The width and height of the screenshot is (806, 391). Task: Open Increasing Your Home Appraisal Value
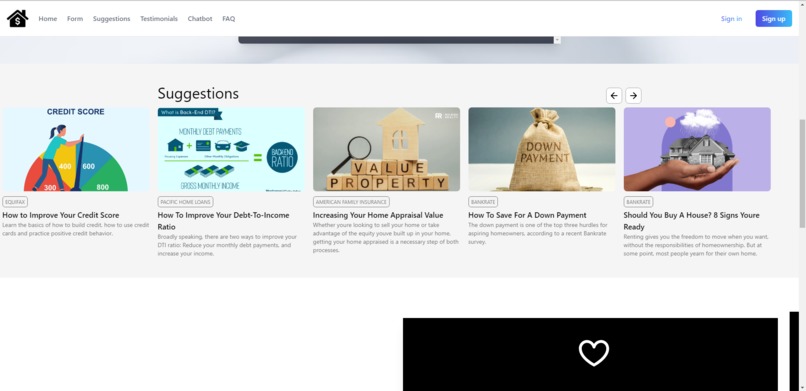coord(378,215)
